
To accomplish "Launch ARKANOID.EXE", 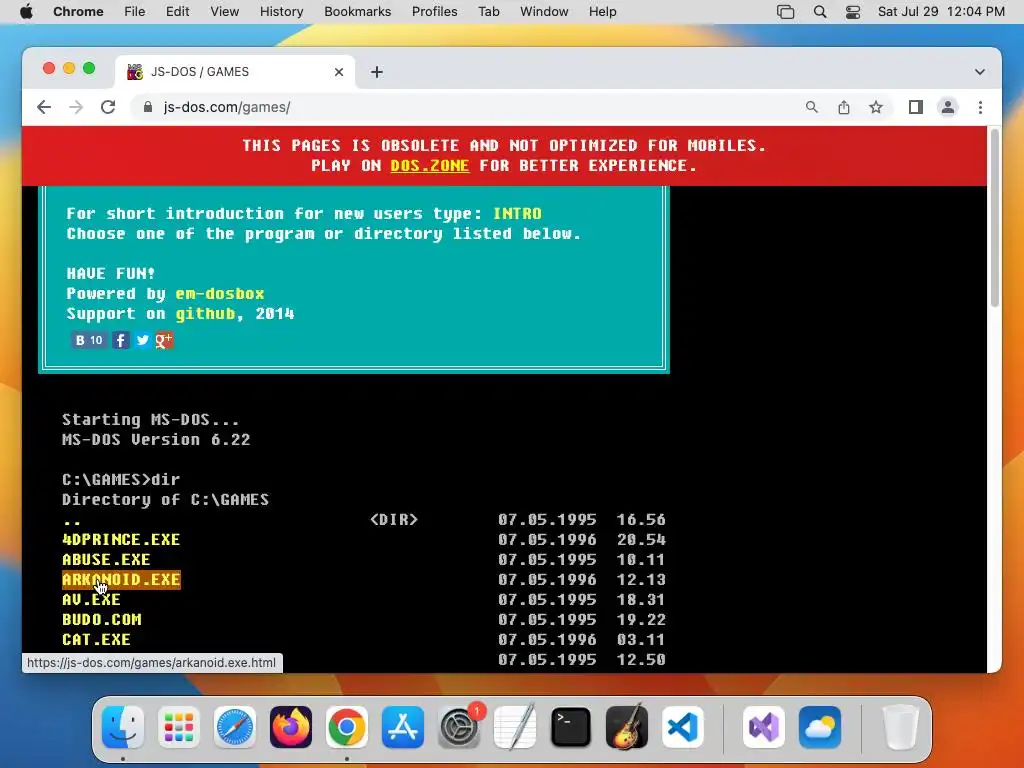I will [x=121, y=580].
